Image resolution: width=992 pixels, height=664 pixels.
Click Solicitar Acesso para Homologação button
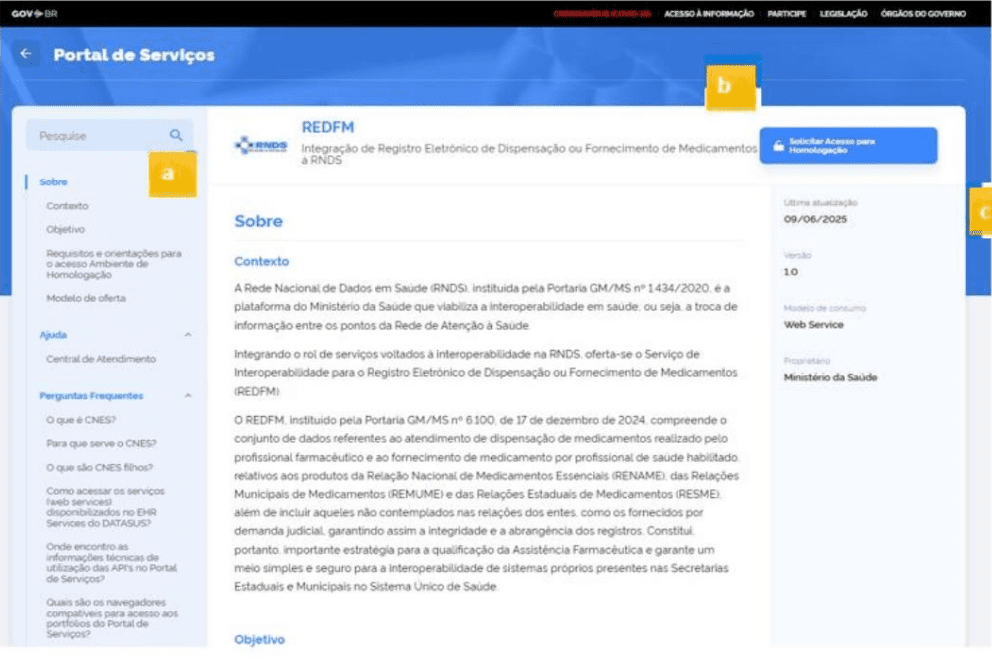click(848, 145)
